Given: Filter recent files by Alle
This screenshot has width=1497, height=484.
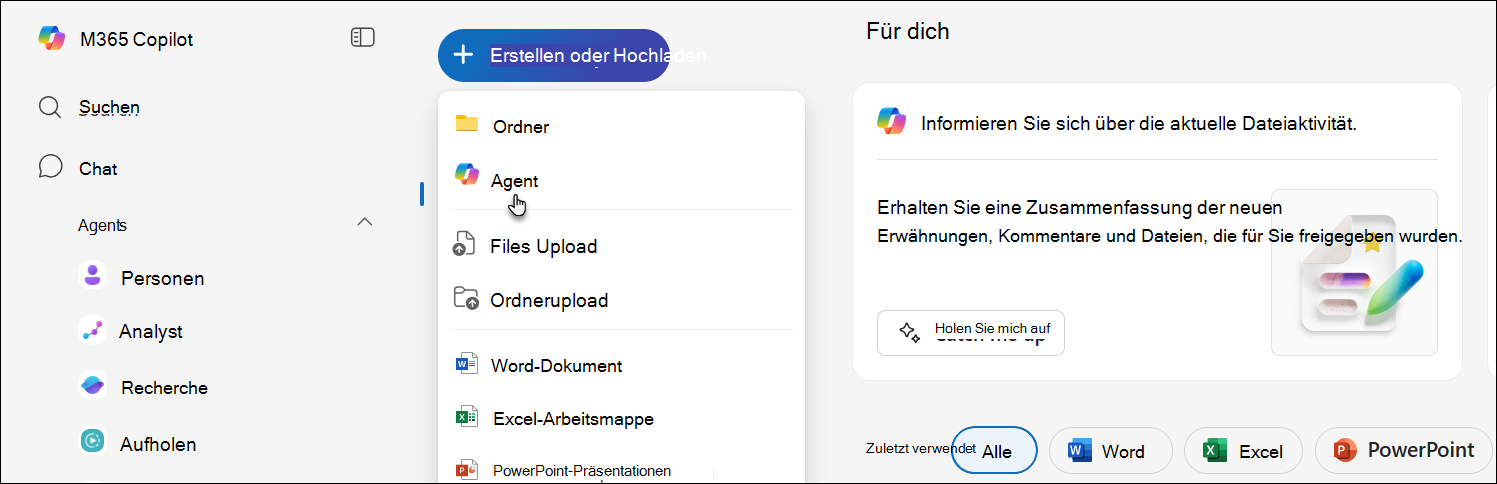Looking at the screenshot, I should coord(994,451).
